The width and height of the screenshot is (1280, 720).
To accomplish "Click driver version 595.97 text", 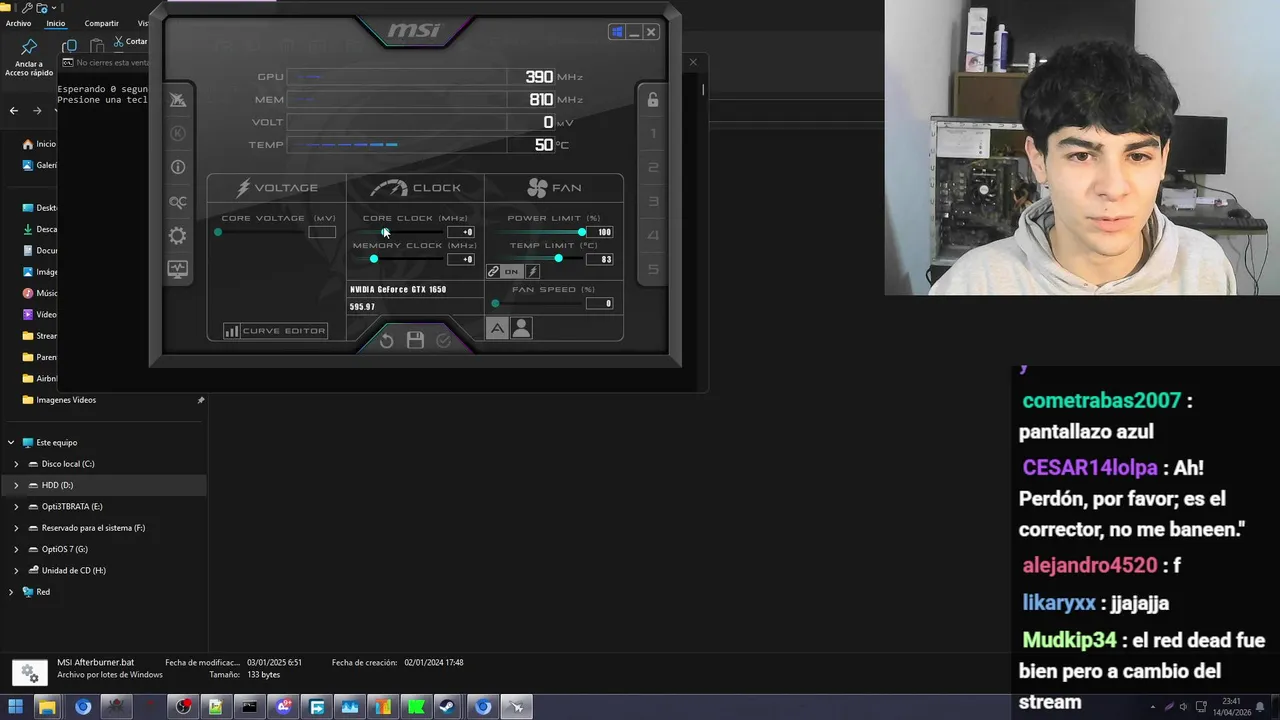I will pyautogui.click(x=362, y=307).
